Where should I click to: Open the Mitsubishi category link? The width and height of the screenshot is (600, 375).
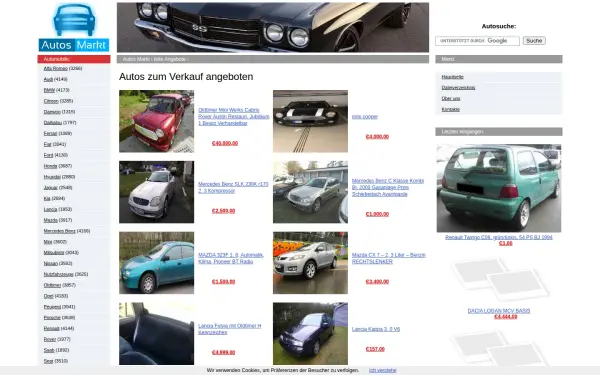[x=54, y=253]
